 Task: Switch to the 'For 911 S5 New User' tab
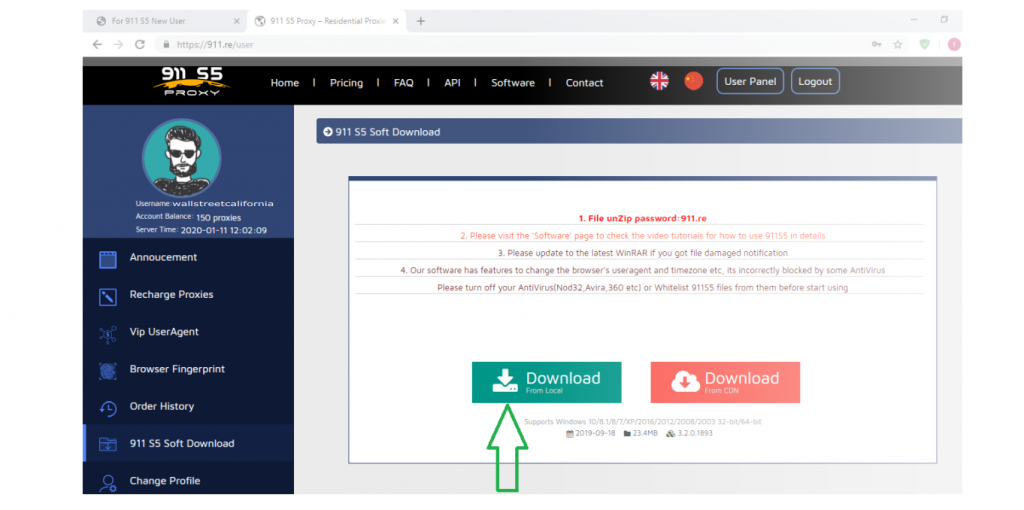point(166,21)
